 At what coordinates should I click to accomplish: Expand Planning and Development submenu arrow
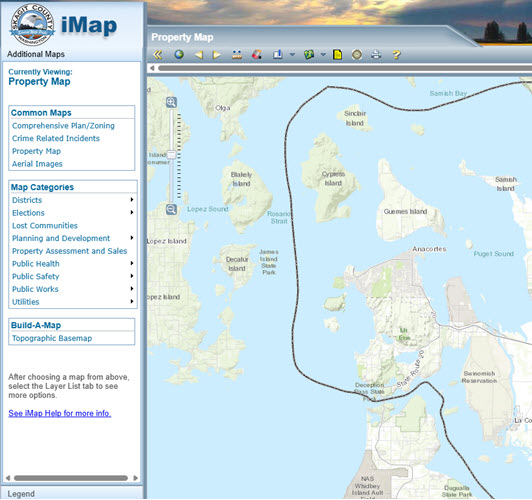click(132, 238)
